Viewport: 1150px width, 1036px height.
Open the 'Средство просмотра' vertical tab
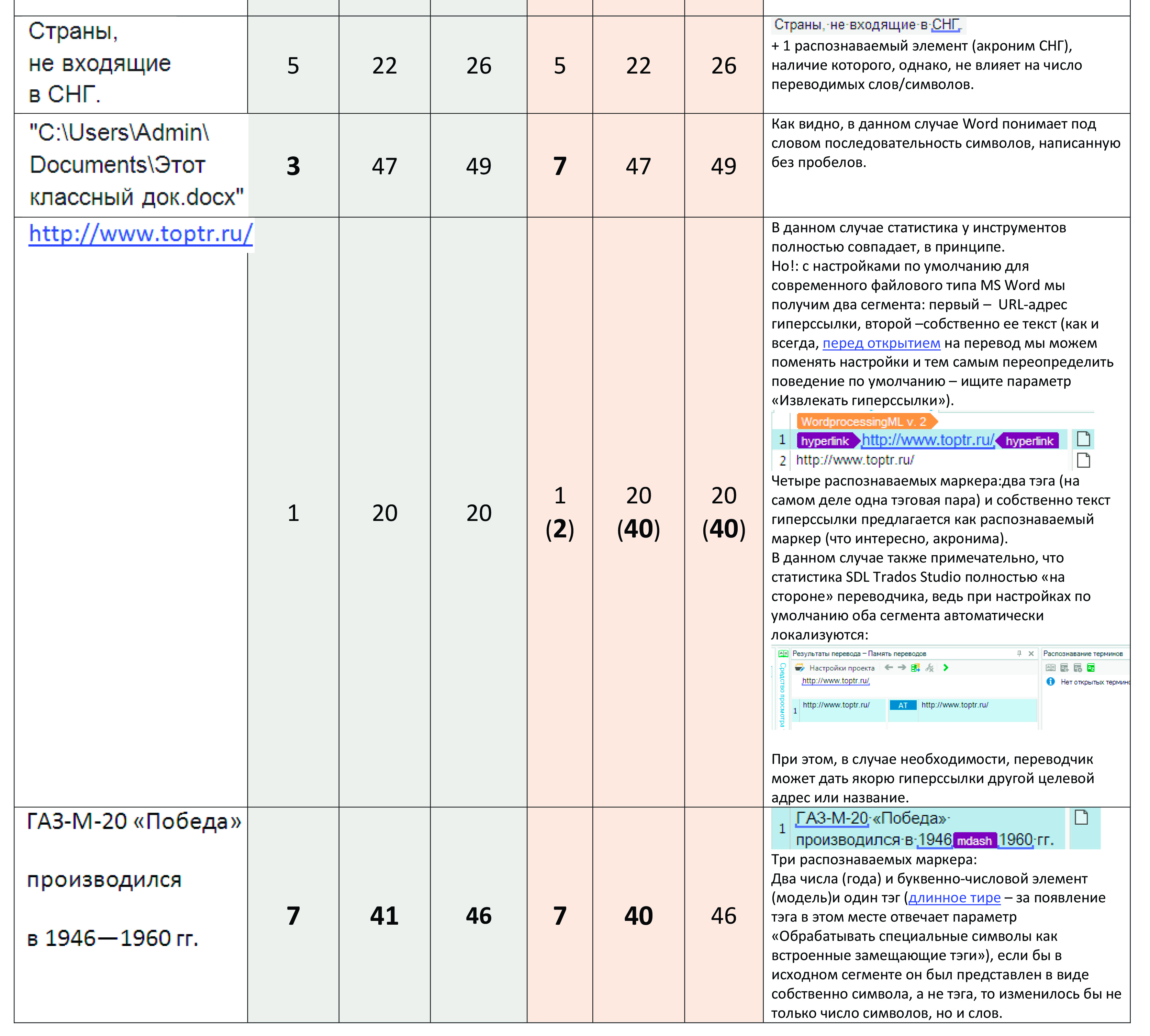pyautogui.click(x=782, y=694)
